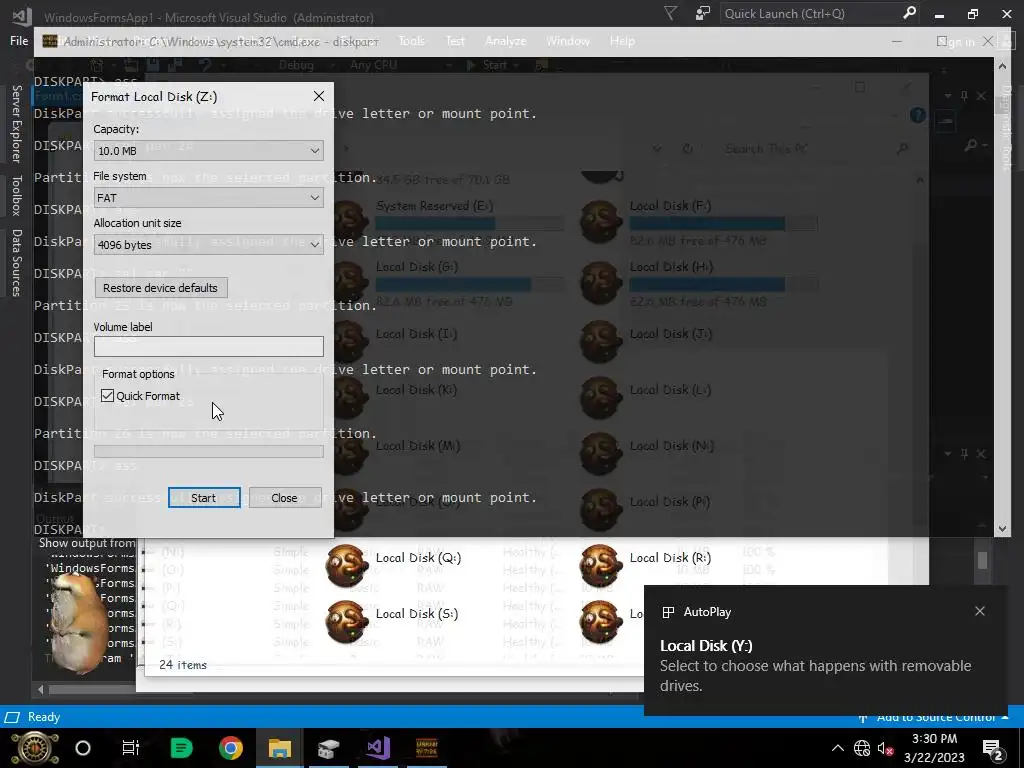
Task: Close the Format Local Disk (Z:) dialog
Action: [319, 96]
